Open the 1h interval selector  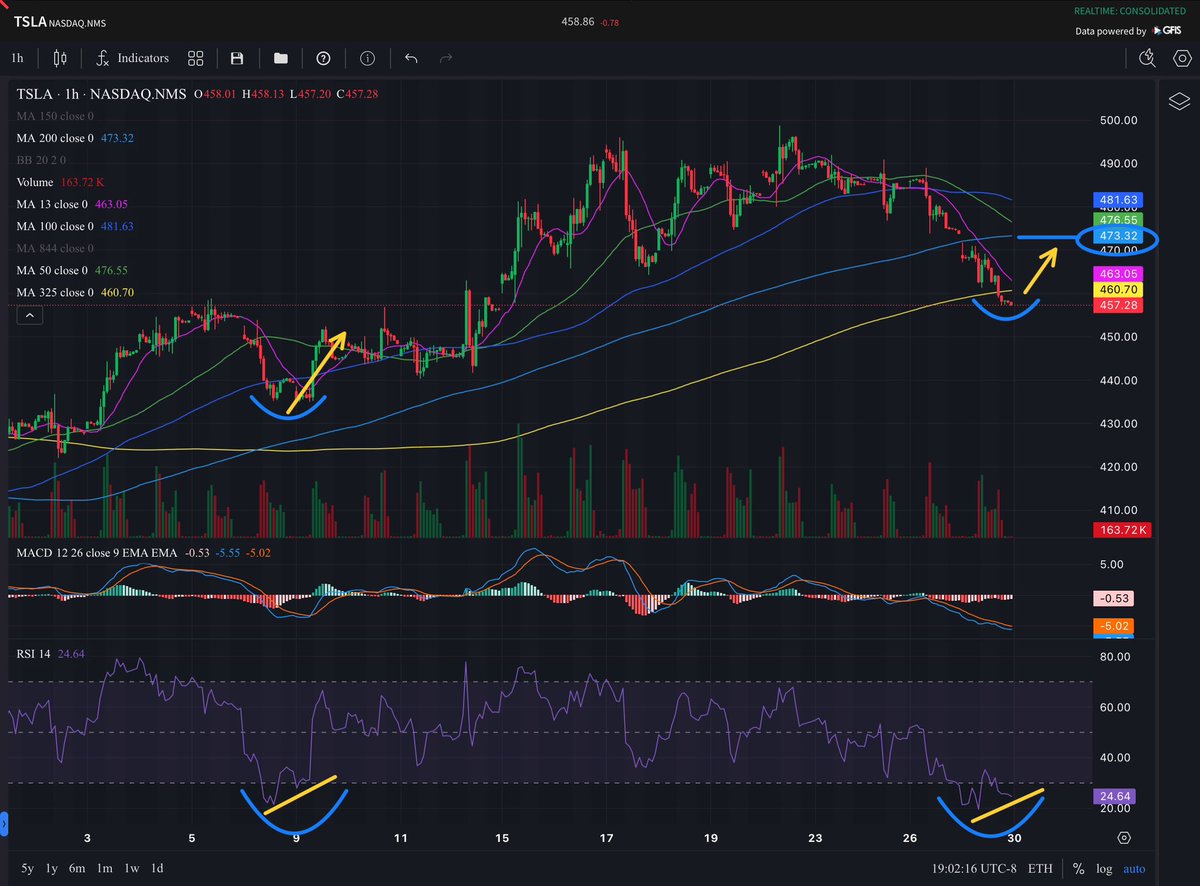click(x=17, y=58)
